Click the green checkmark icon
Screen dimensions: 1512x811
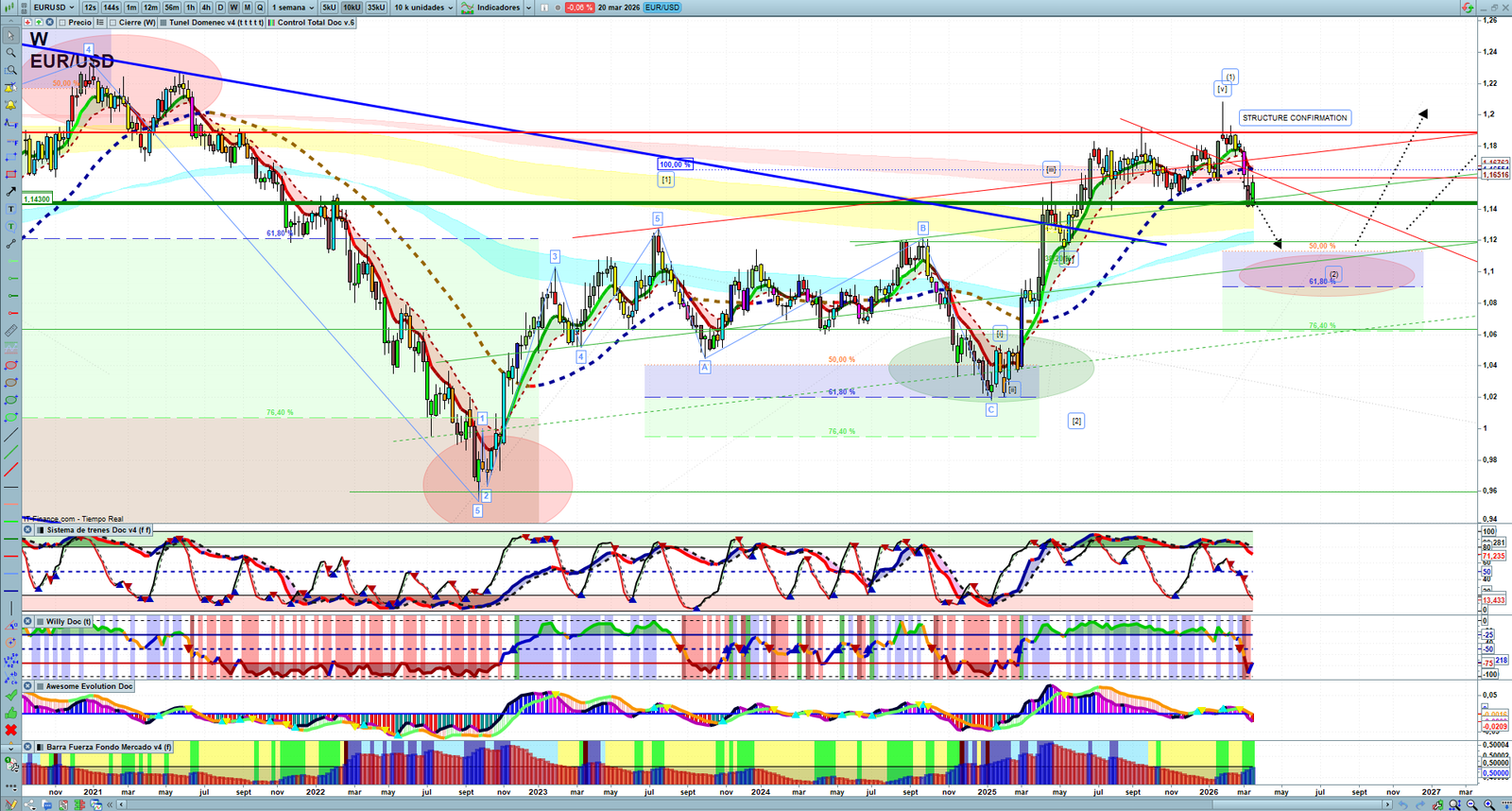click(x=10, y=696)
